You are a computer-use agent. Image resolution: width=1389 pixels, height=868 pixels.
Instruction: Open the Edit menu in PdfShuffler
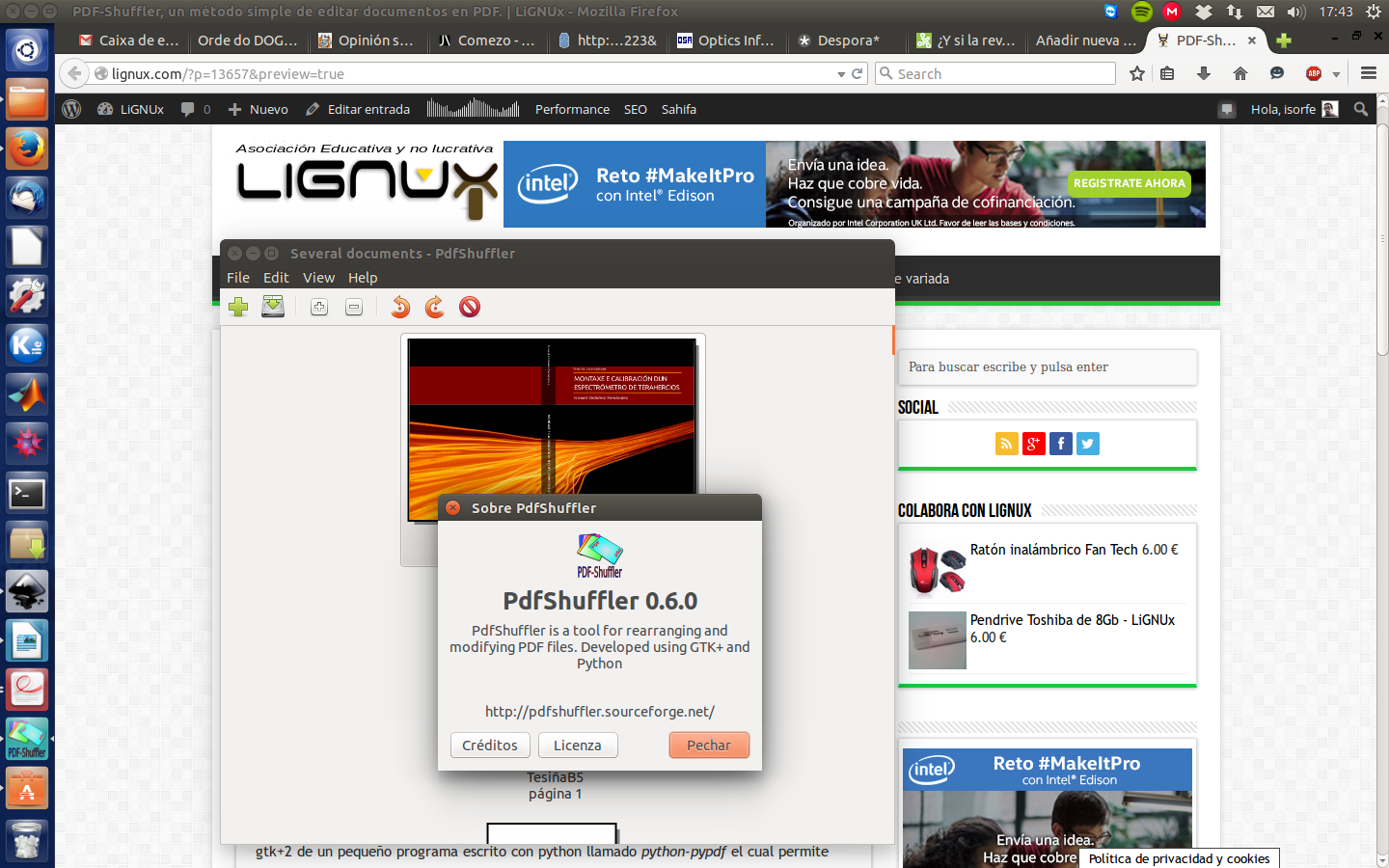(x=276, y=278)
